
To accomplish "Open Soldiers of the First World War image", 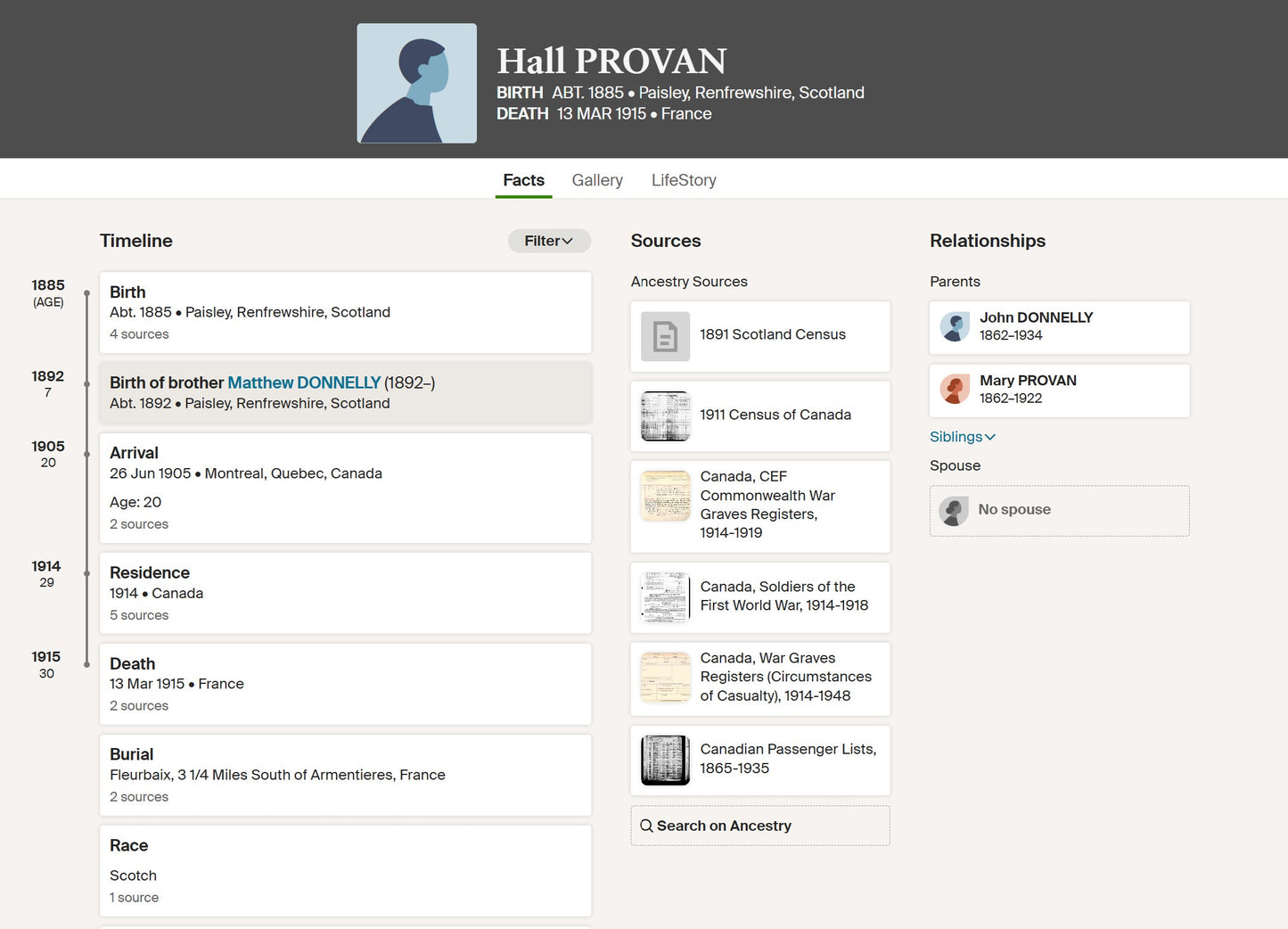I will (665, 596).
